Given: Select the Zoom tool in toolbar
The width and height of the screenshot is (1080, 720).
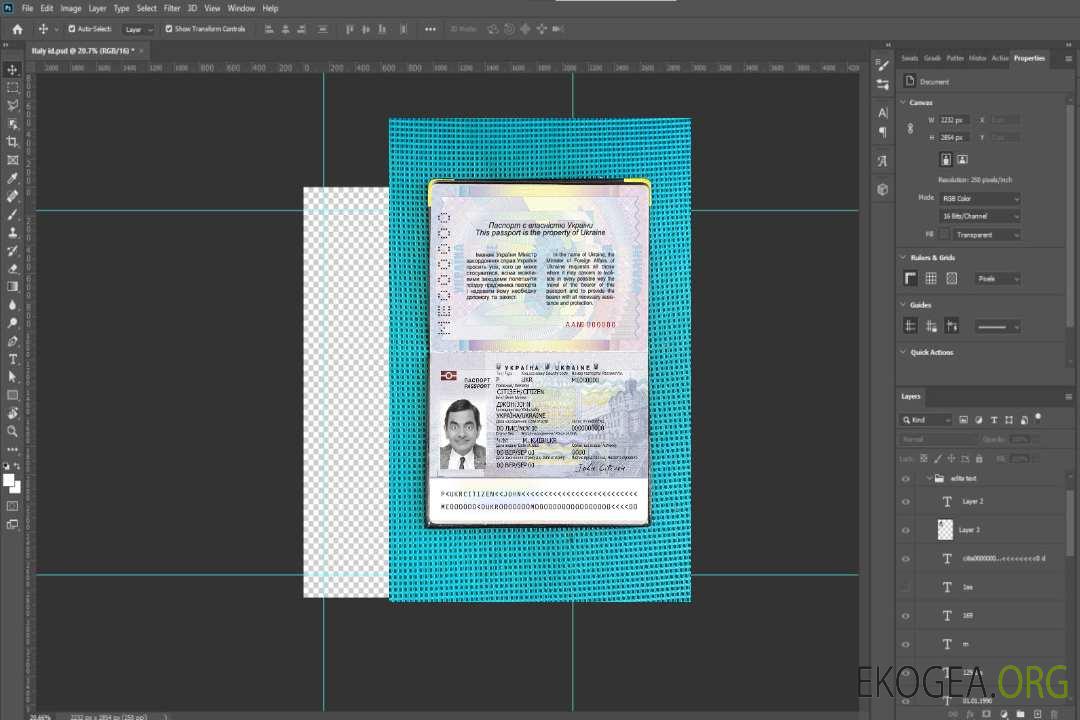Looking at the screenshot, I should [12, 431].
